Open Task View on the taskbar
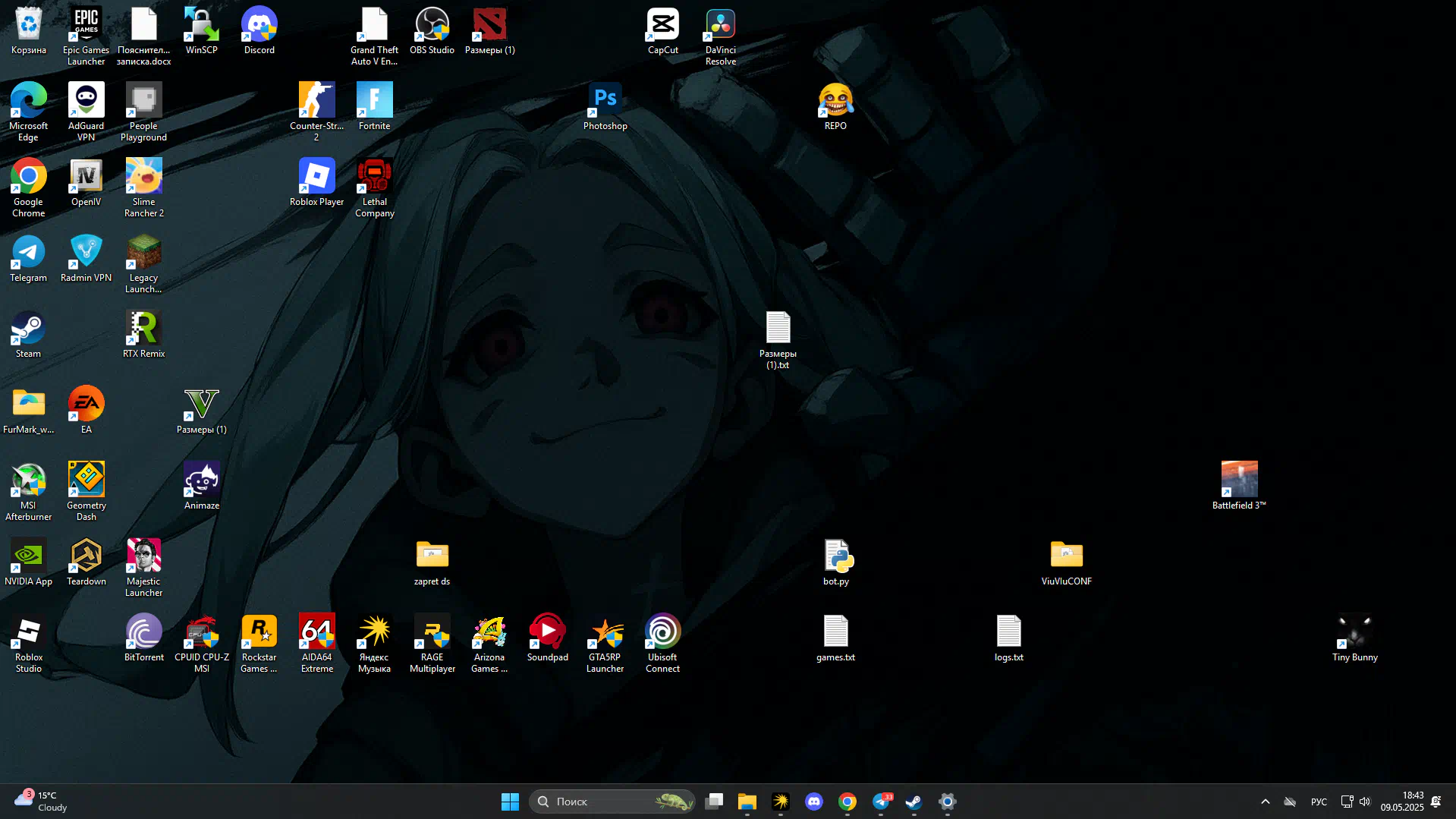Image resolution: width=1456 pixels, height=819 pixels. pos(714,802)
